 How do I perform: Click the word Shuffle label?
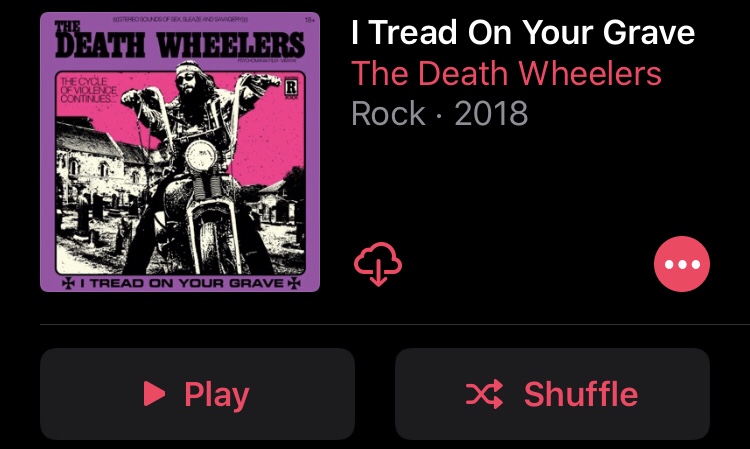(x=581, y=394)
